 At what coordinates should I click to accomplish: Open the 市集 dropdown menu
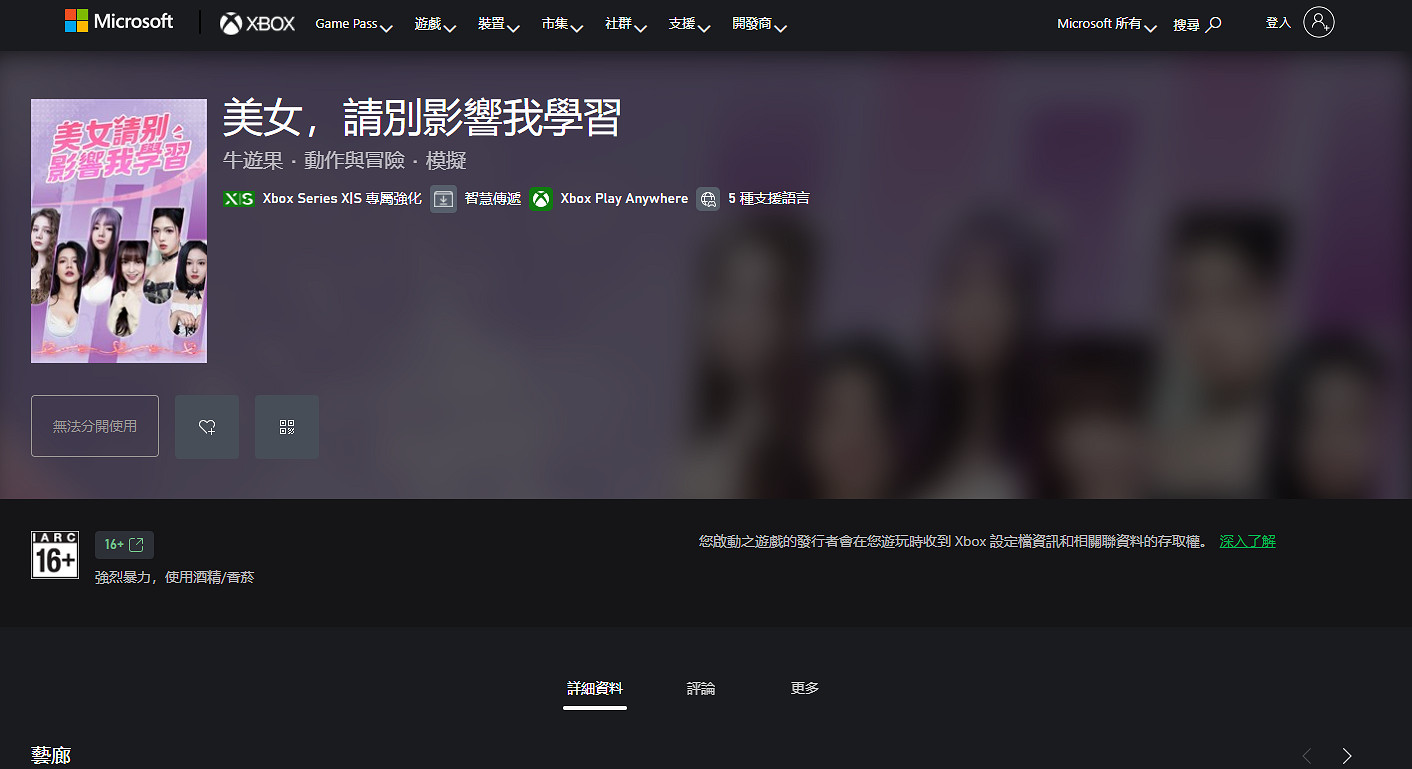pyautogui.click(x=561, y=24)
